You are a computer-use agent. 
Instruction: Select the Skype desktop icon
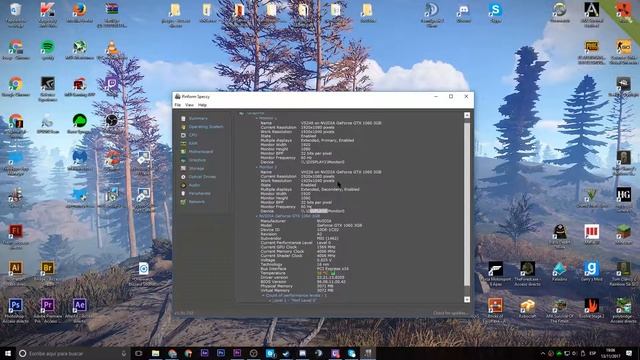pos(496,13)
